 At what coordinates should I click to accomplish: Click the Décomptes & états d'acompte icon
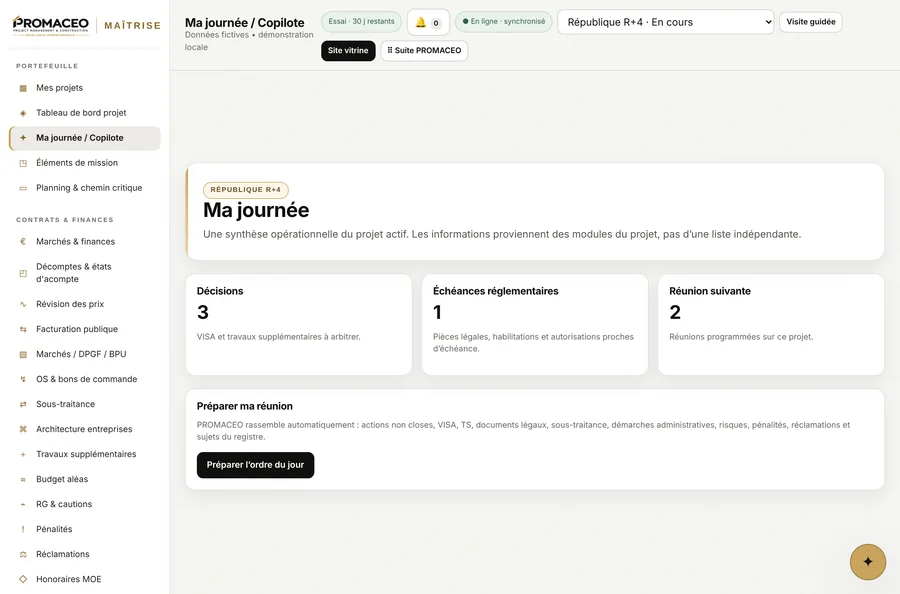coord(23,273)
